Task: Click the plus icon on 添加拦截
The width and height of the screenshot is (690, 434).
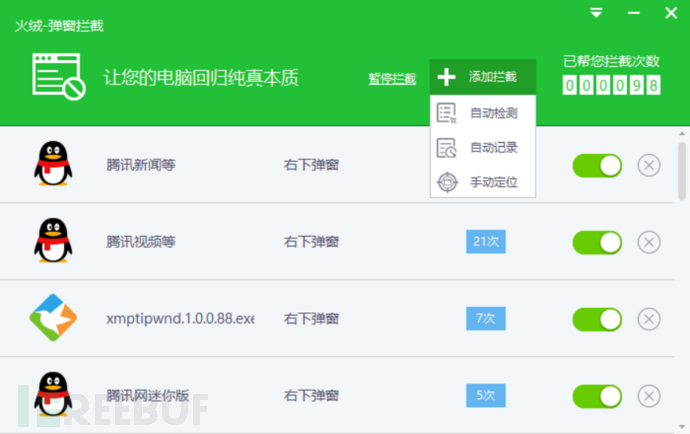Action: [x=446, y=77]
